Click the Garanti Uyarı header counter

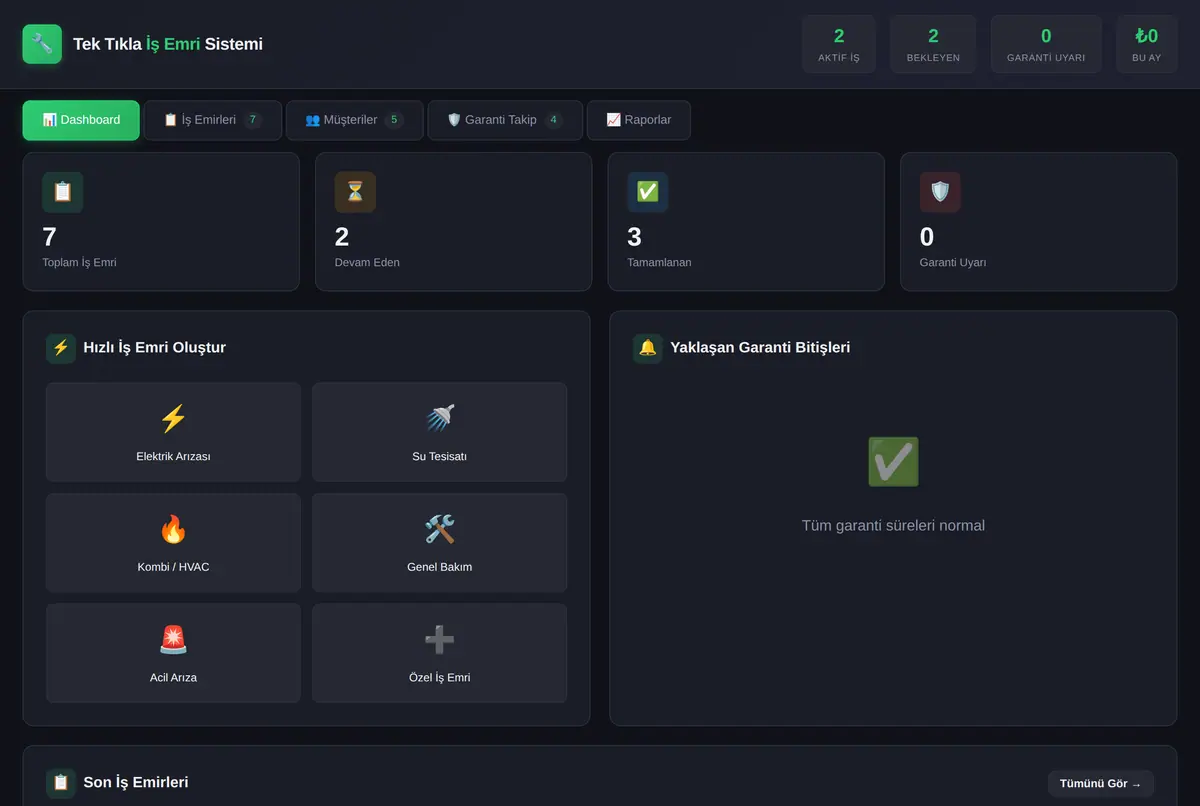pos(1046,44)
